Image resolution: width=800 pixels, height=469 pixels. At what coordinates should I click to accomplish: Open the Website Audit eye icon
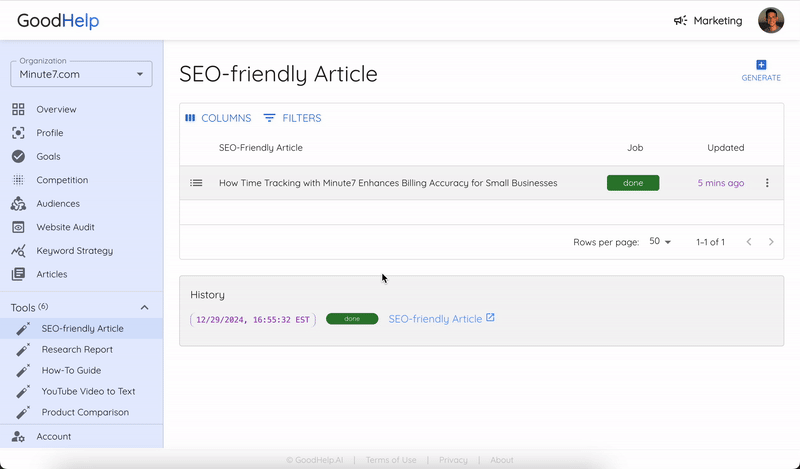pyautogui.click(x=18, y=227)
